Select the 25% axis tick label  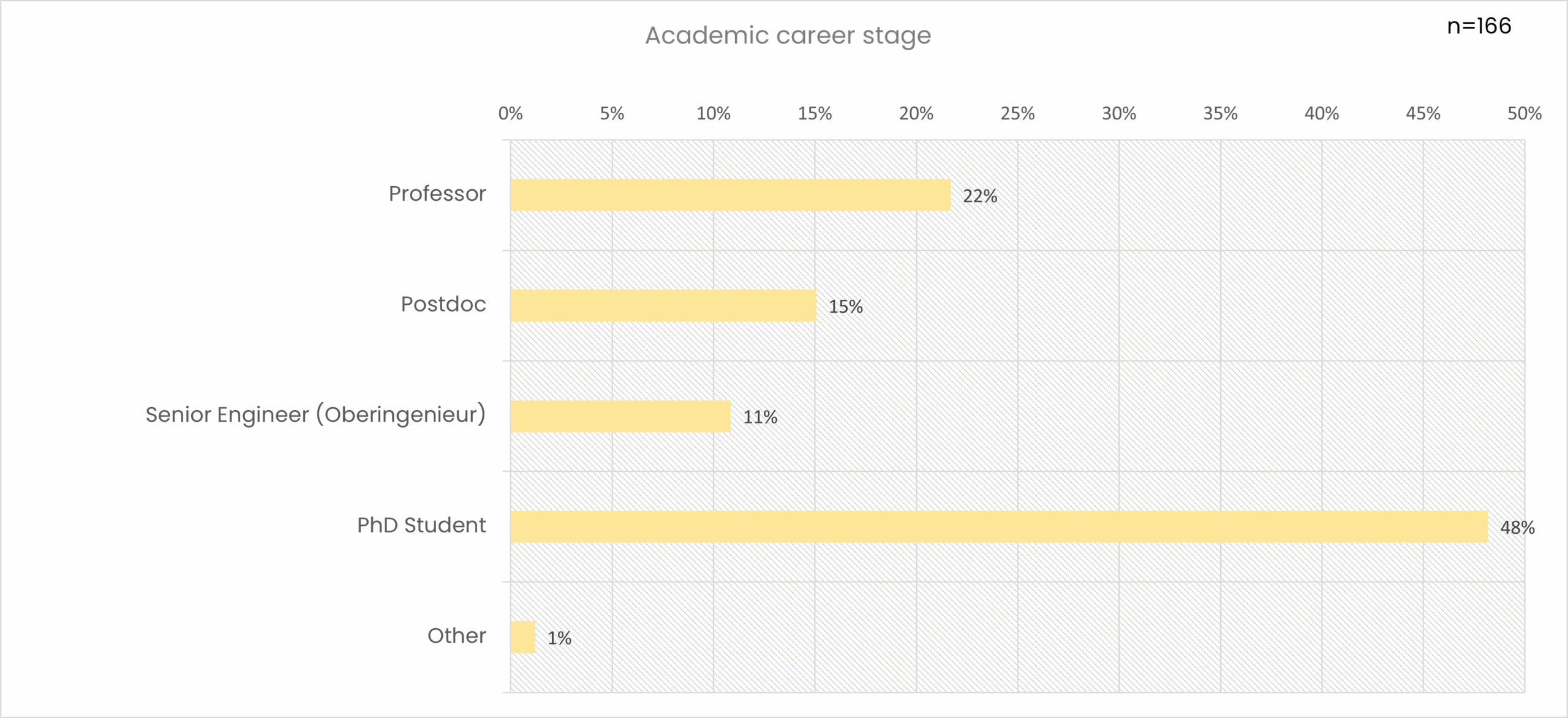[x=1017, y=114]
